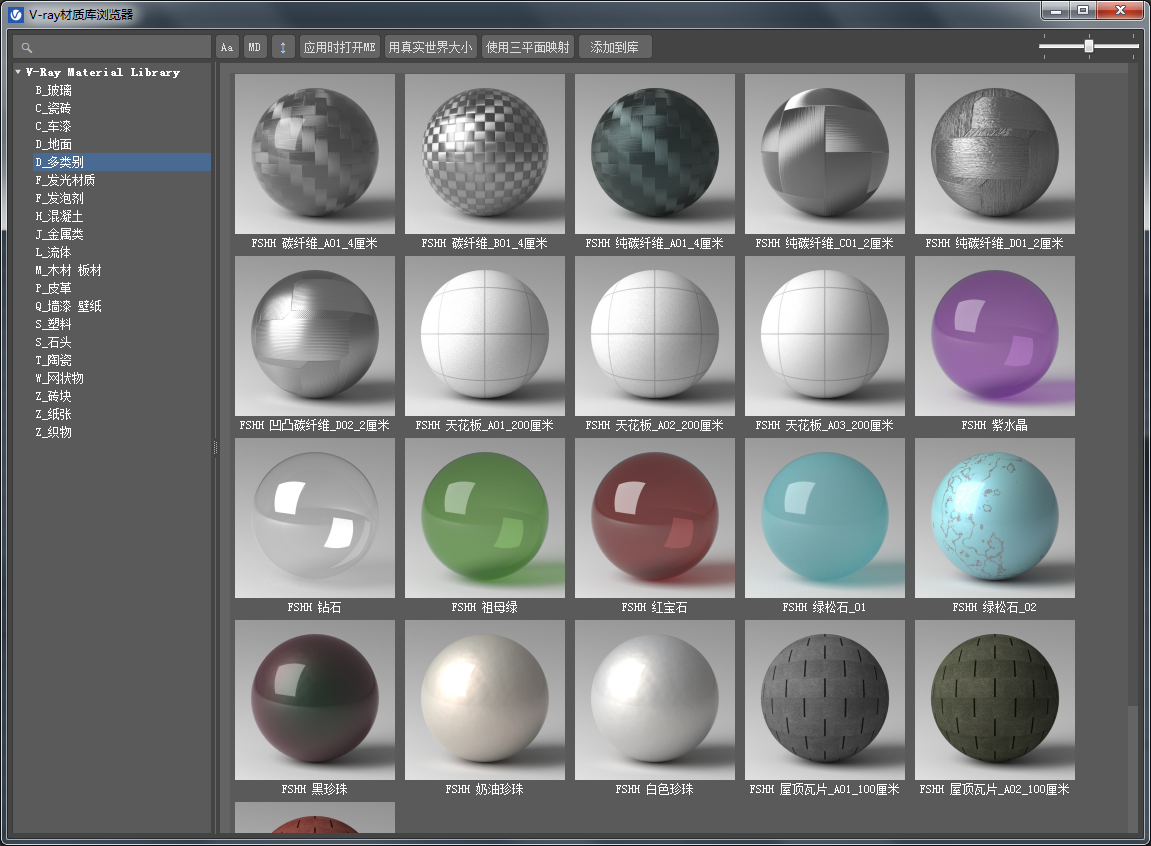
Task: Select the C_车漆 category
Action: [54, 126]
